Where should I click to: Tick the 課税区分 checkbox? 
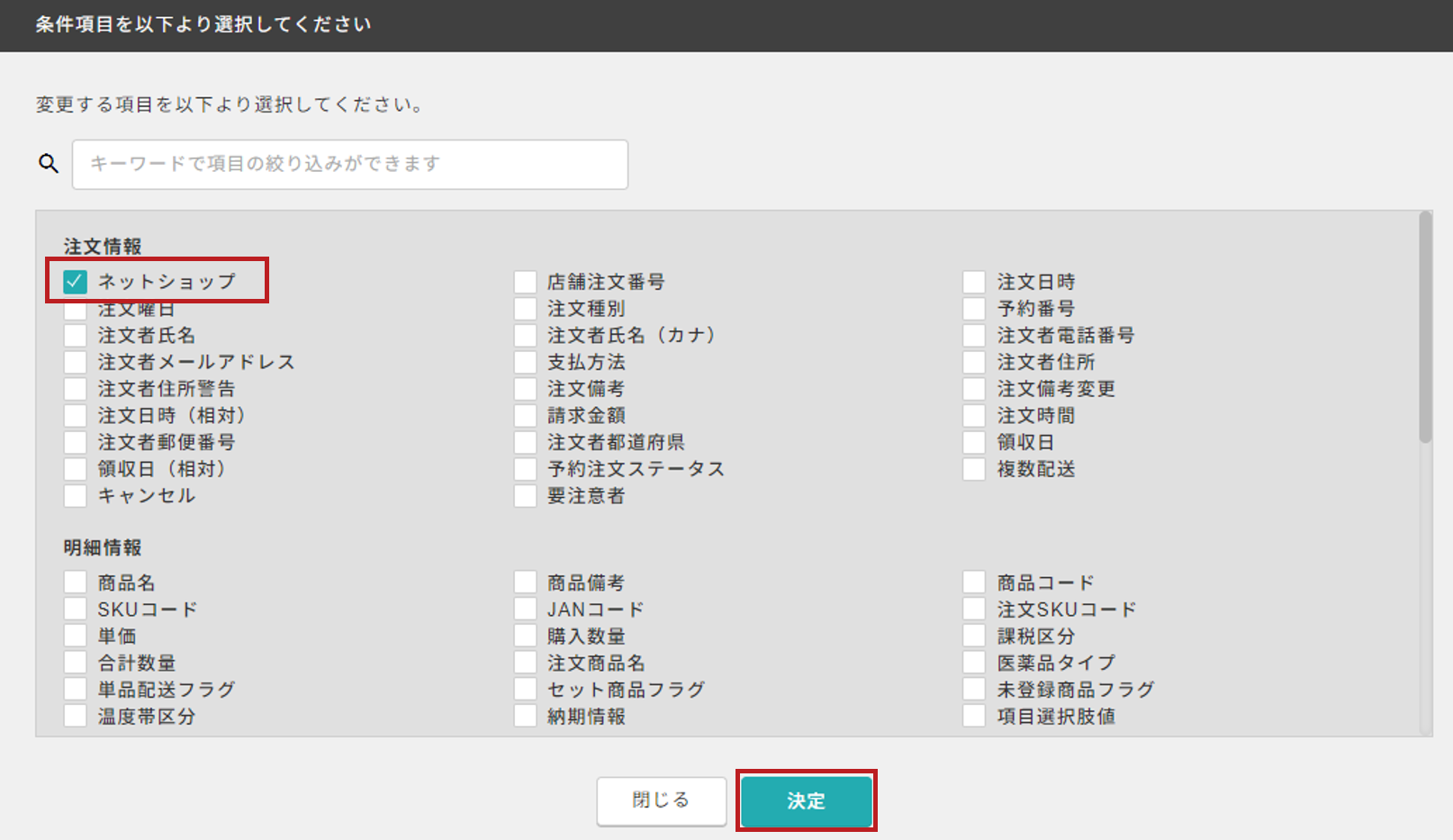pos(974,636)
